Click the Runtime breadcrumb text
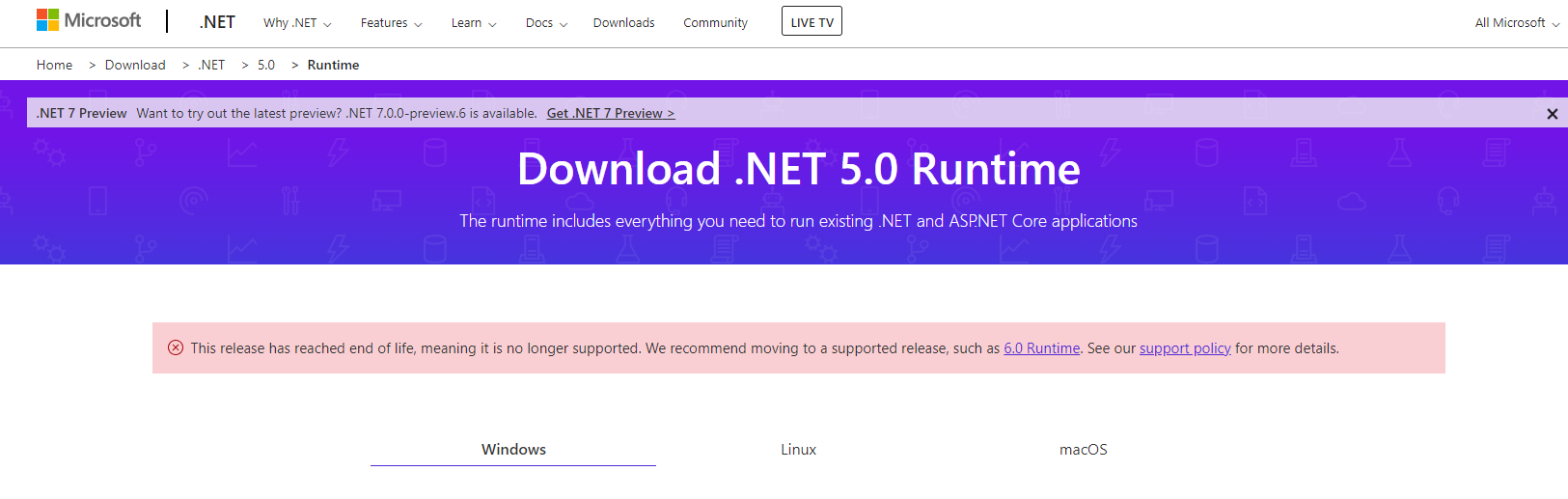Screen dimensions: 1568x499 point(333,65)
